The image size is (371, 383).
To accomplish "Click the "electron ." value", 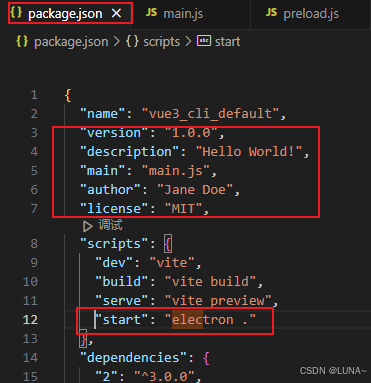I will pos(211,320).
